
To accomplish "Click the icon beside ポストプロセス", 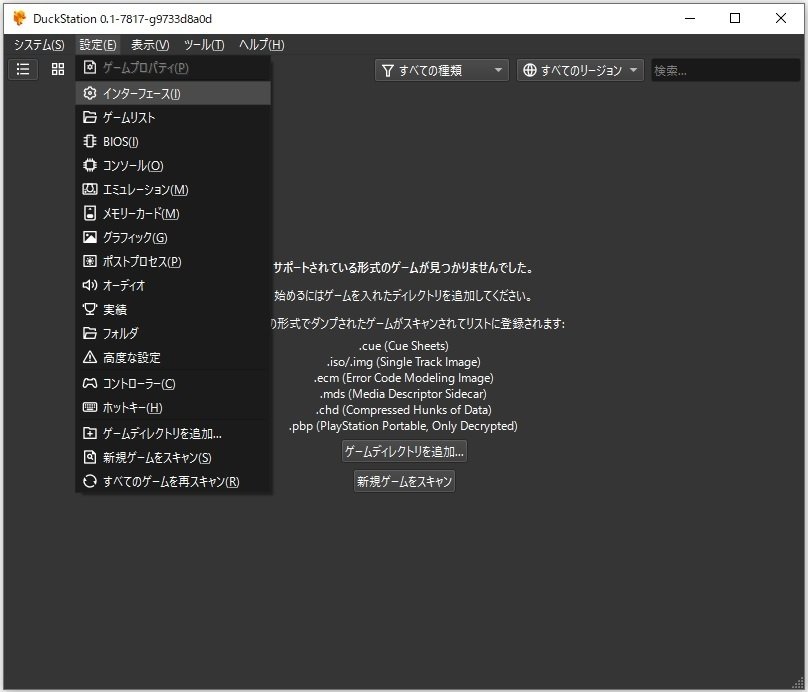I will click(90, 261).
